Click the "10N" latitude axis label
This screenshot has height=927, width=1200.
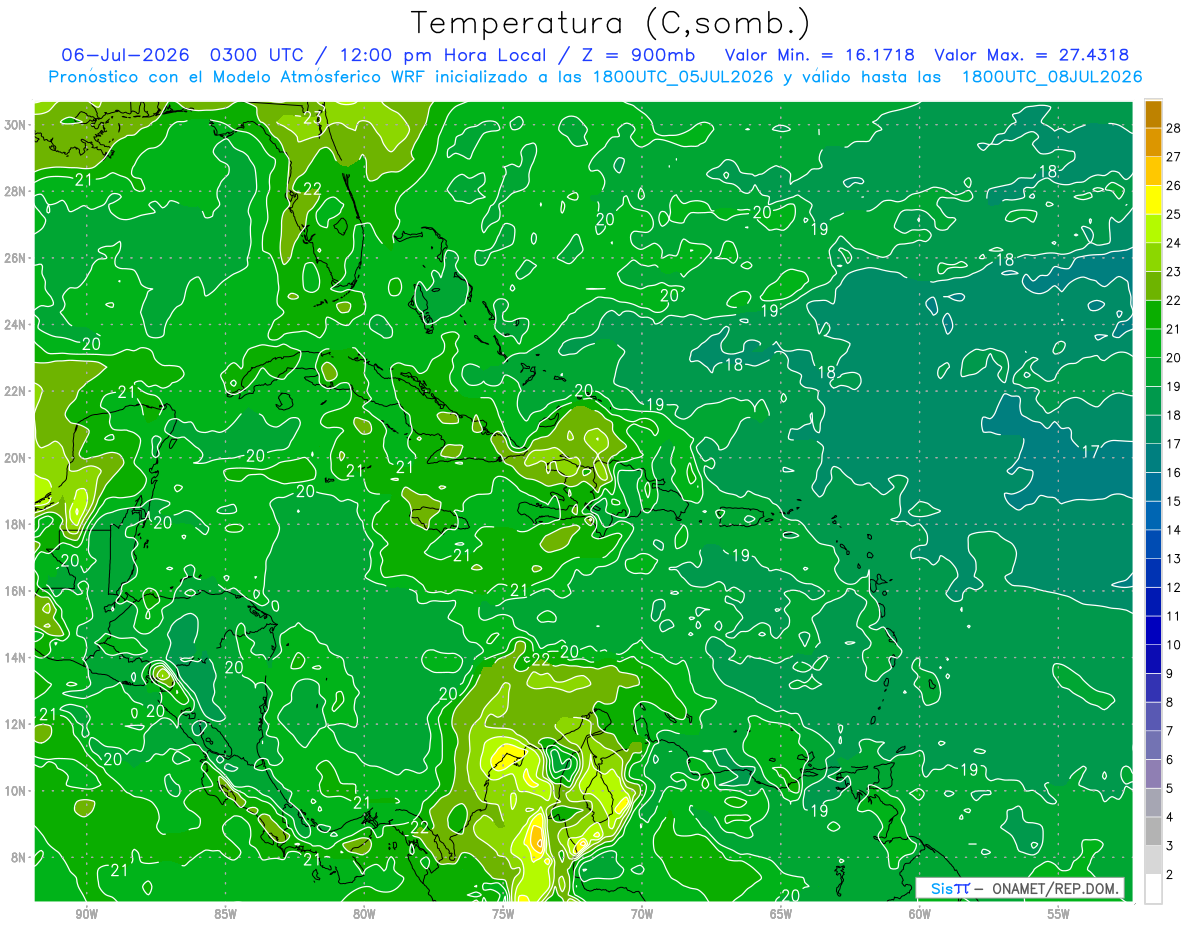tap(15, 791)
